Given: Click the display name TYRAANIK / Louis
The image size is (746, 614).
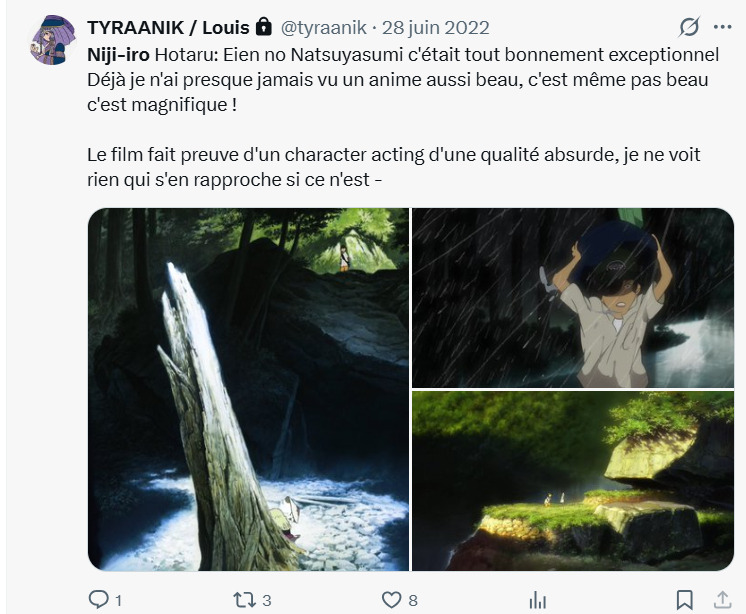Looking at the screenshot, I should click(168, 27).
